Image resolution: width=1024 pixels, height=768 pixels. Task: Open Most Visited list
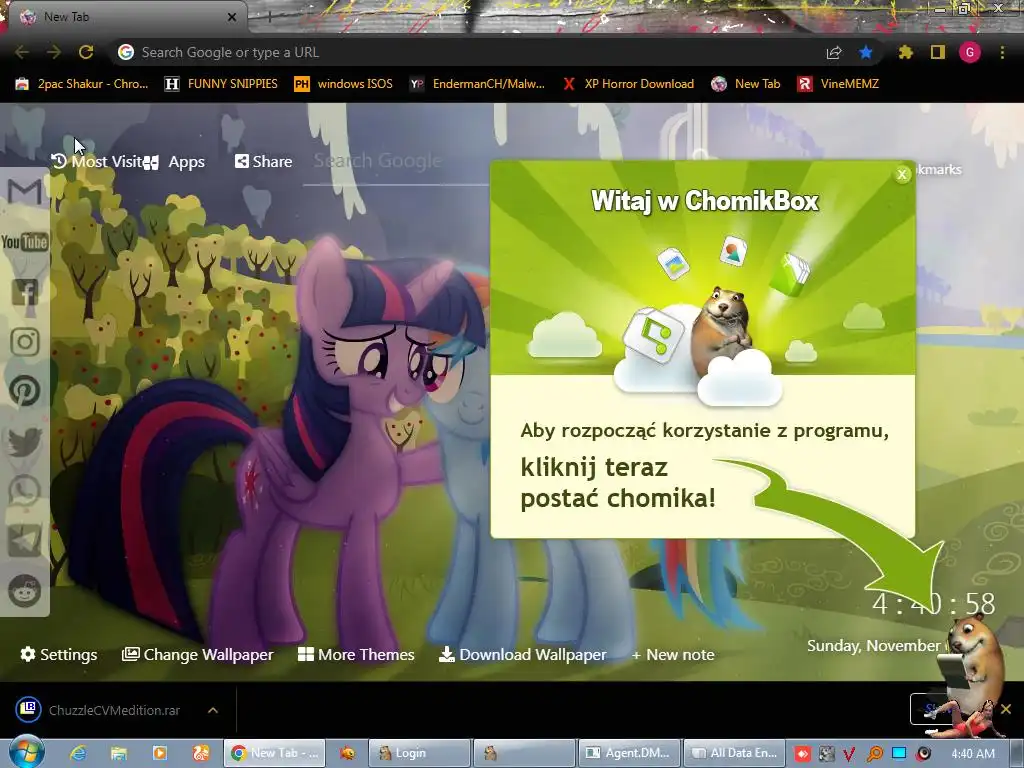98,161
